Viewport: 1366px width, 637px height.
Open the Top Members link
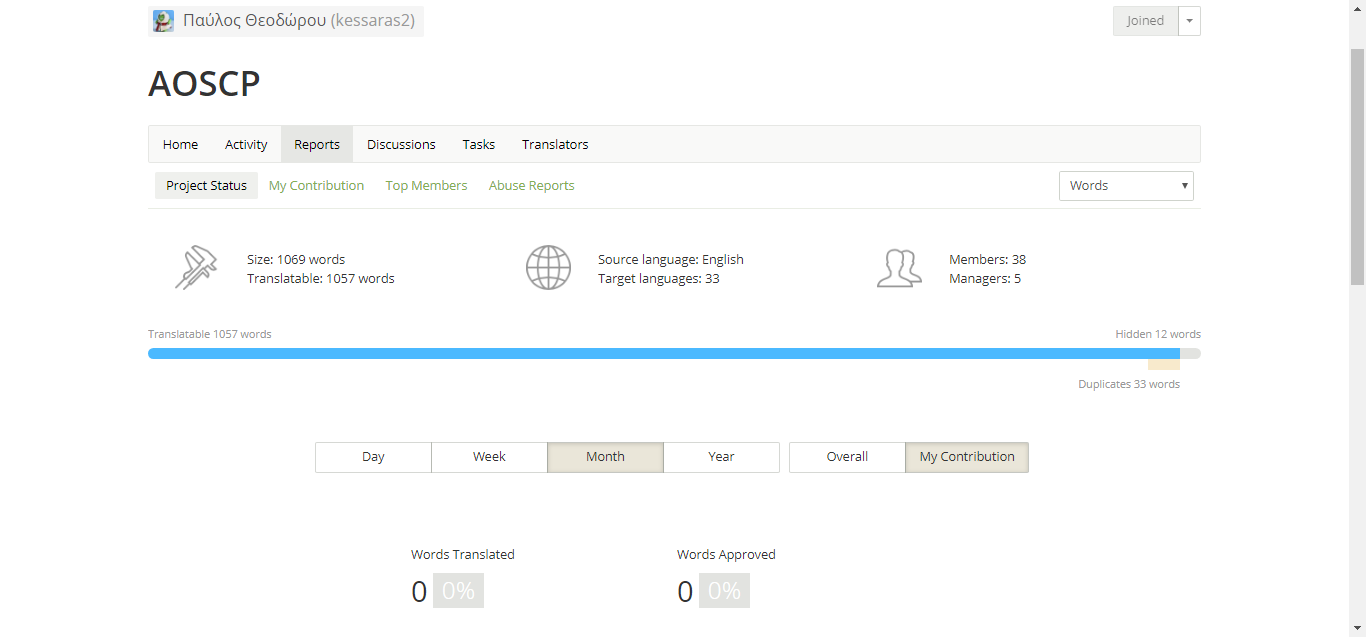(x=426, y=185)
